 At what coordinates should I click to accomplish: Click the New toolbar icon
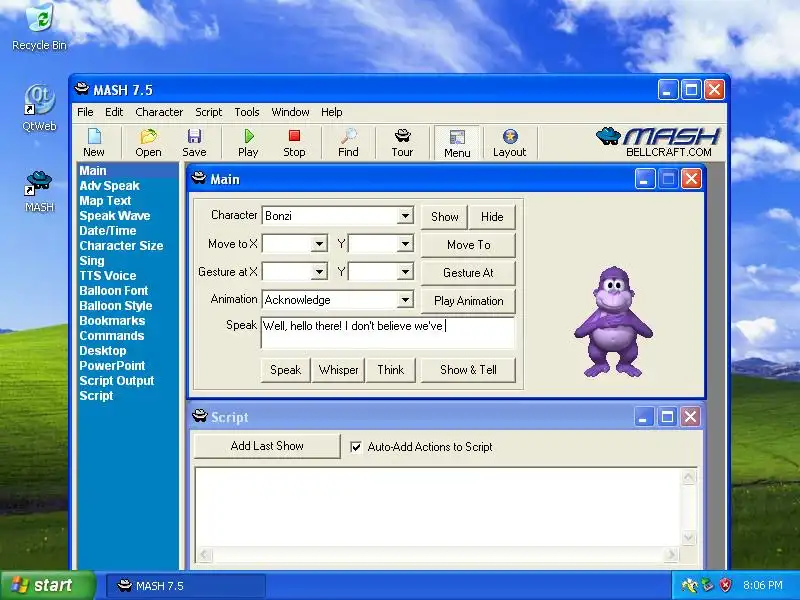point(94,142)
